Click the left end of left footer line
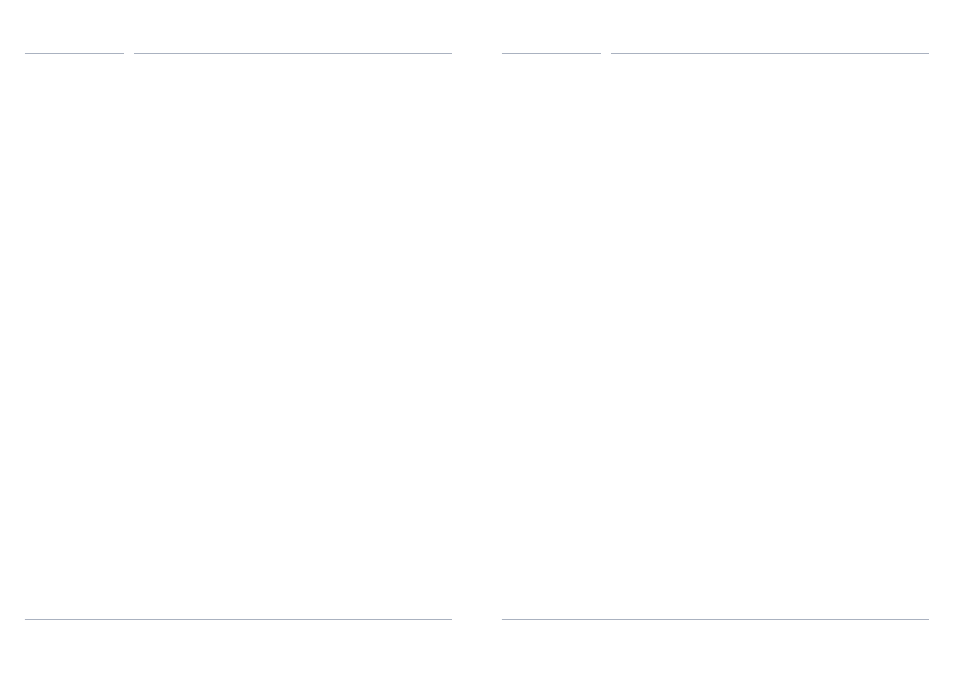The height and width of the screenshot is (674, 954). 27,619
